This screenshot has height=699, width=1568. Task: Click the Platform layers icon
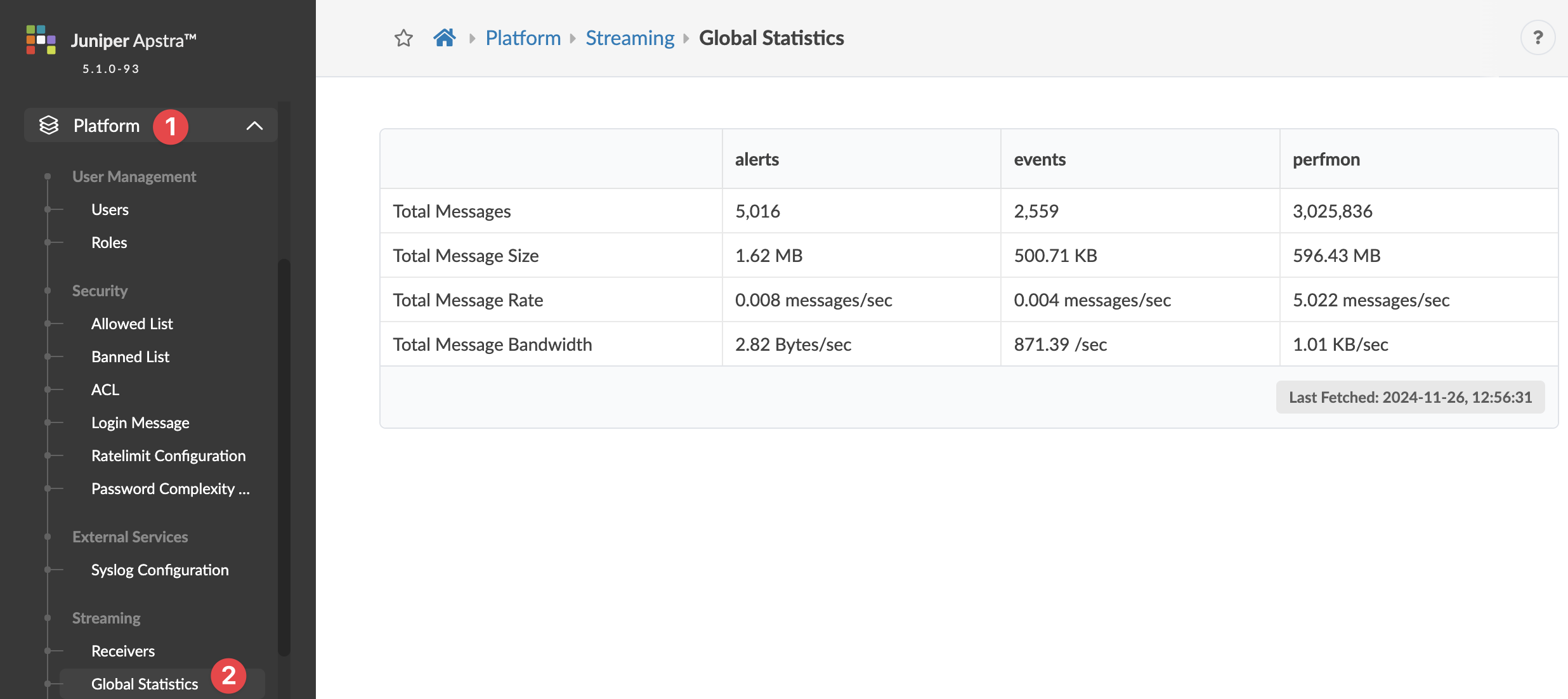[49, 126]
